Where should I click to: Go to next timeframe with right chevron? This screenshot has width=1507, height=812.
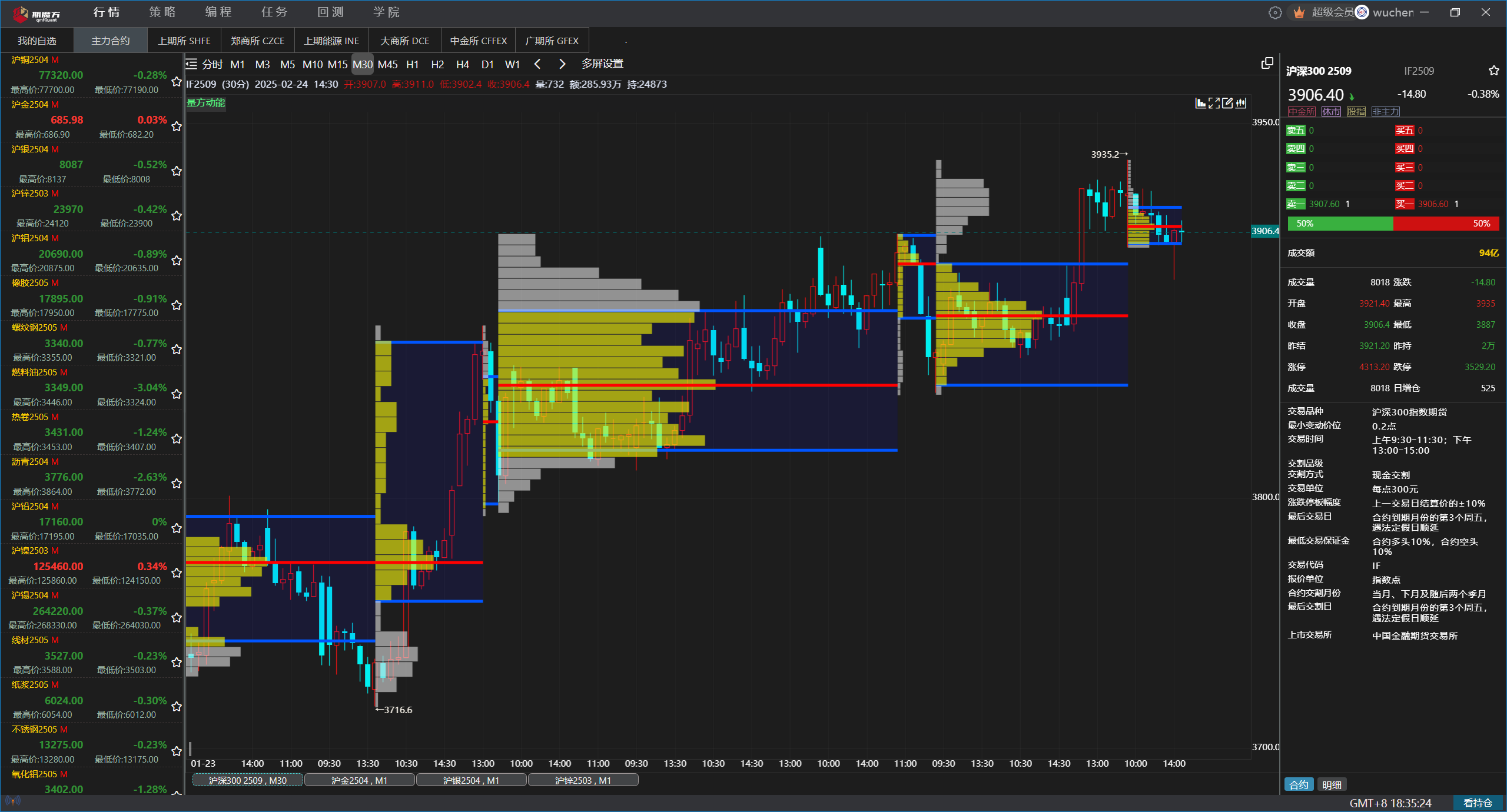562,64
